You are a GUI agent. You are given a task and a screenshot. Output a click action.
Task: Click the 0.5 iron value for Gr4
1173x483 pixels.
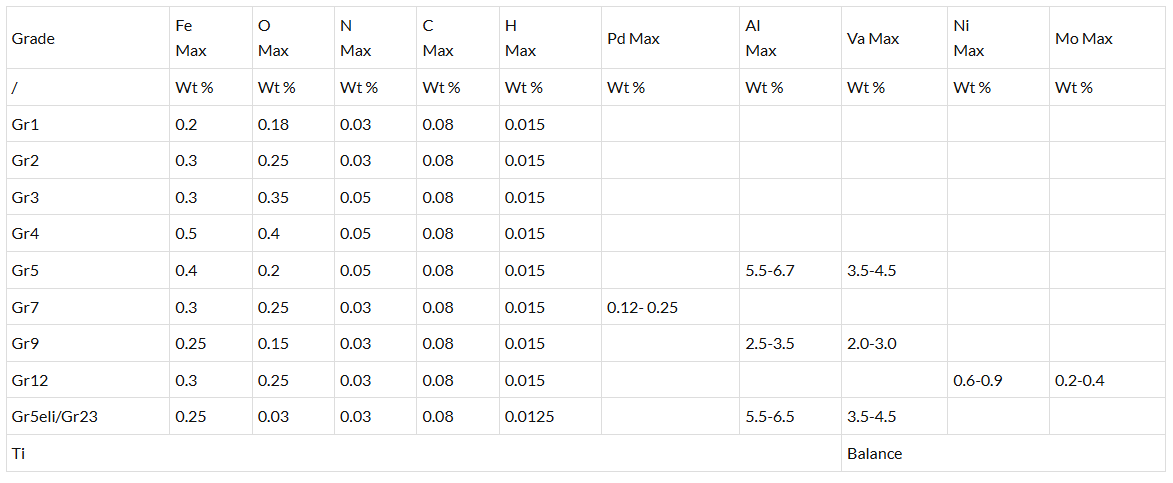click(186, 234)
